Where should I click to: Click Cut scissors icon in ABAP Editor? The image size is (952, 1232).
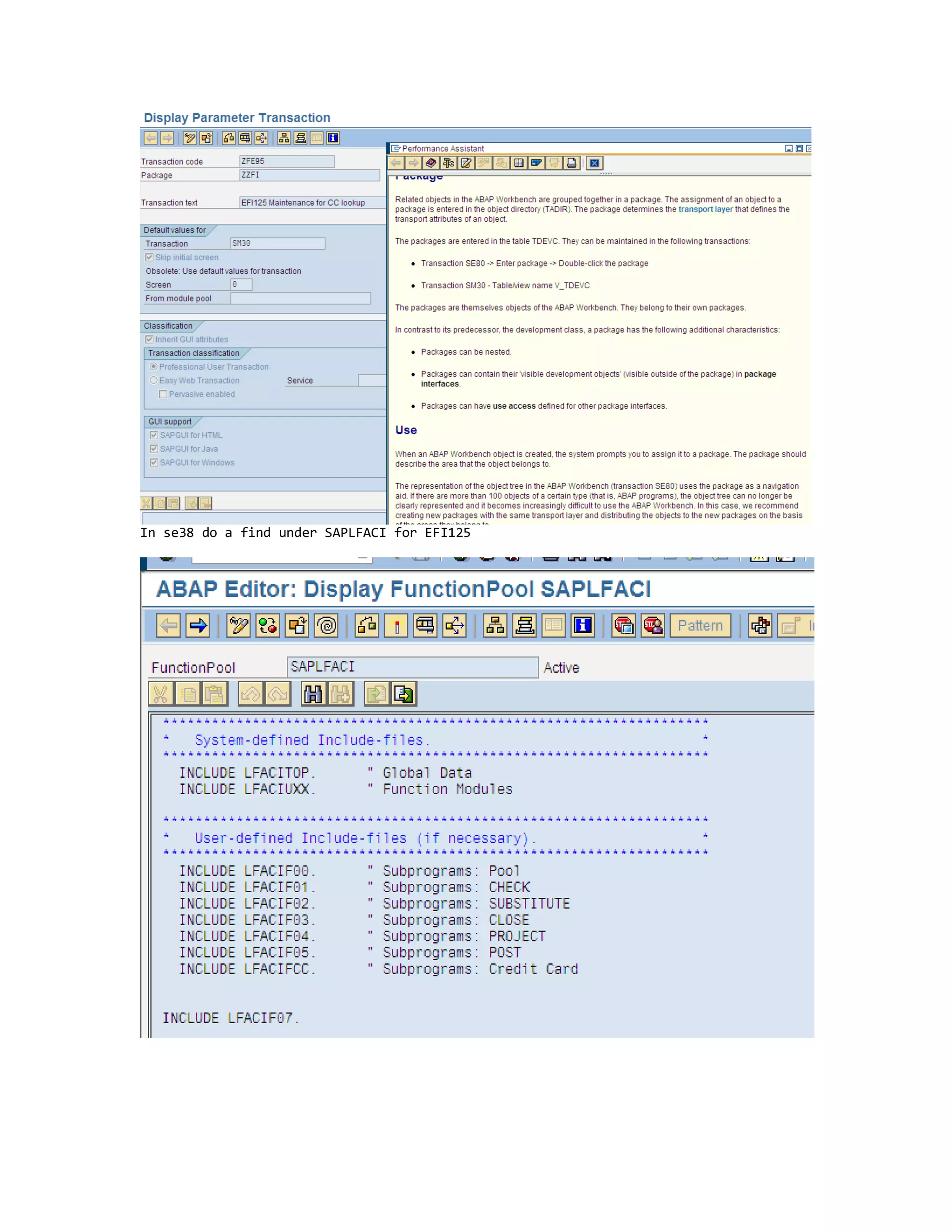point(161,695)
